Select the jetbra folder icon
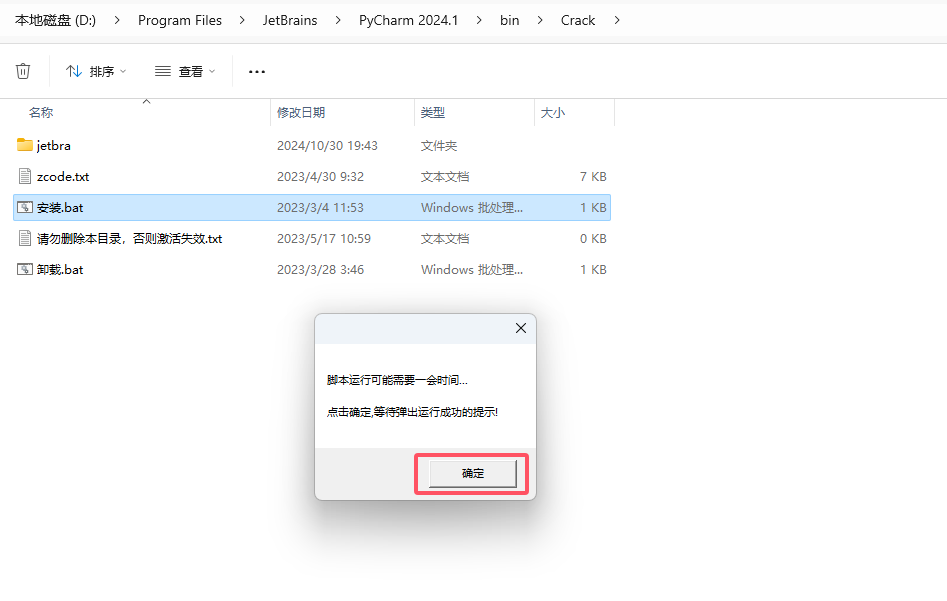Image resolution: width=947 pixels, height=601 pixels. pos(25,145)
